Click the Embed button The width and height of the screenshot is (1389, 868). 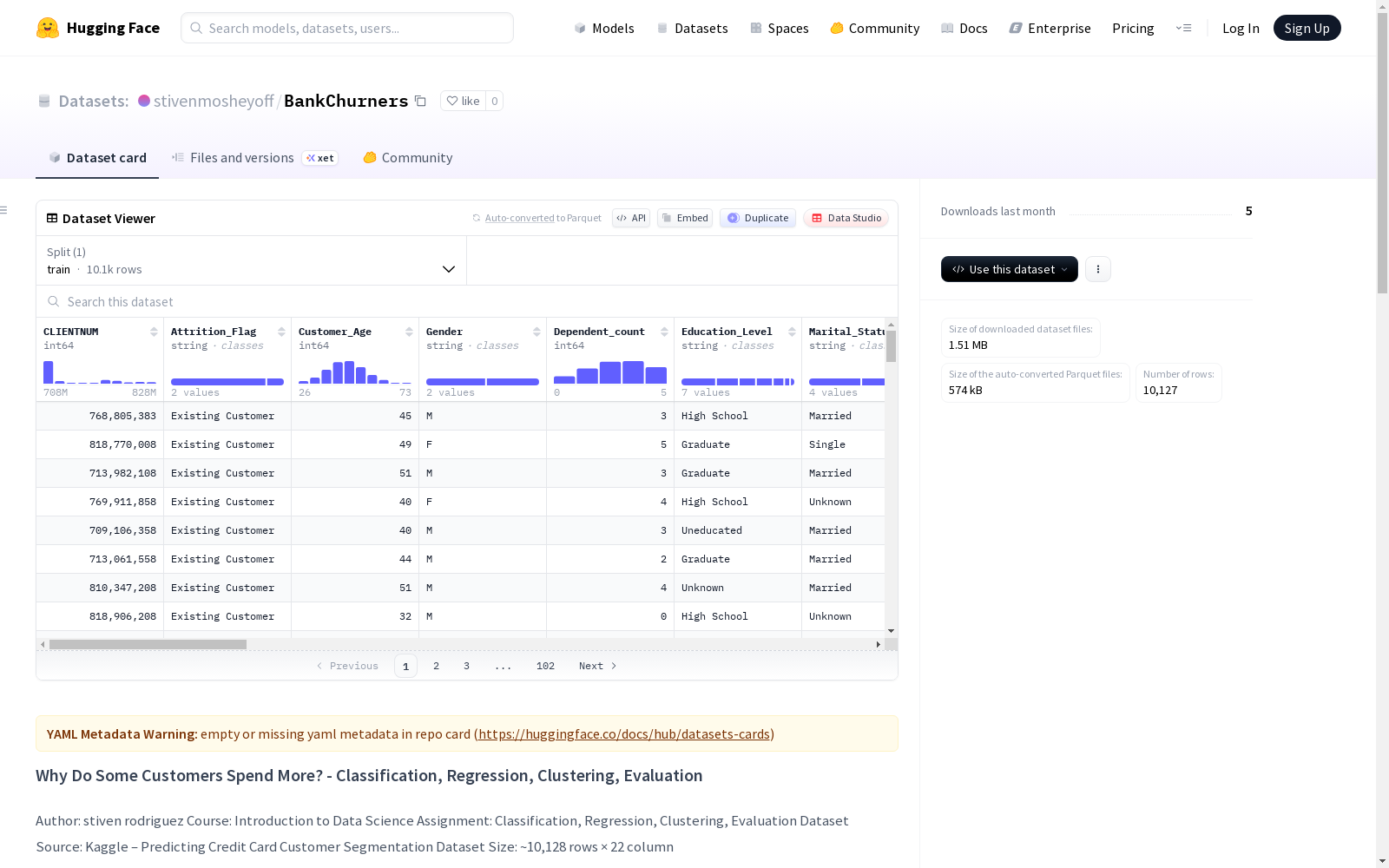pyautogui.click(x=685, y=218)
